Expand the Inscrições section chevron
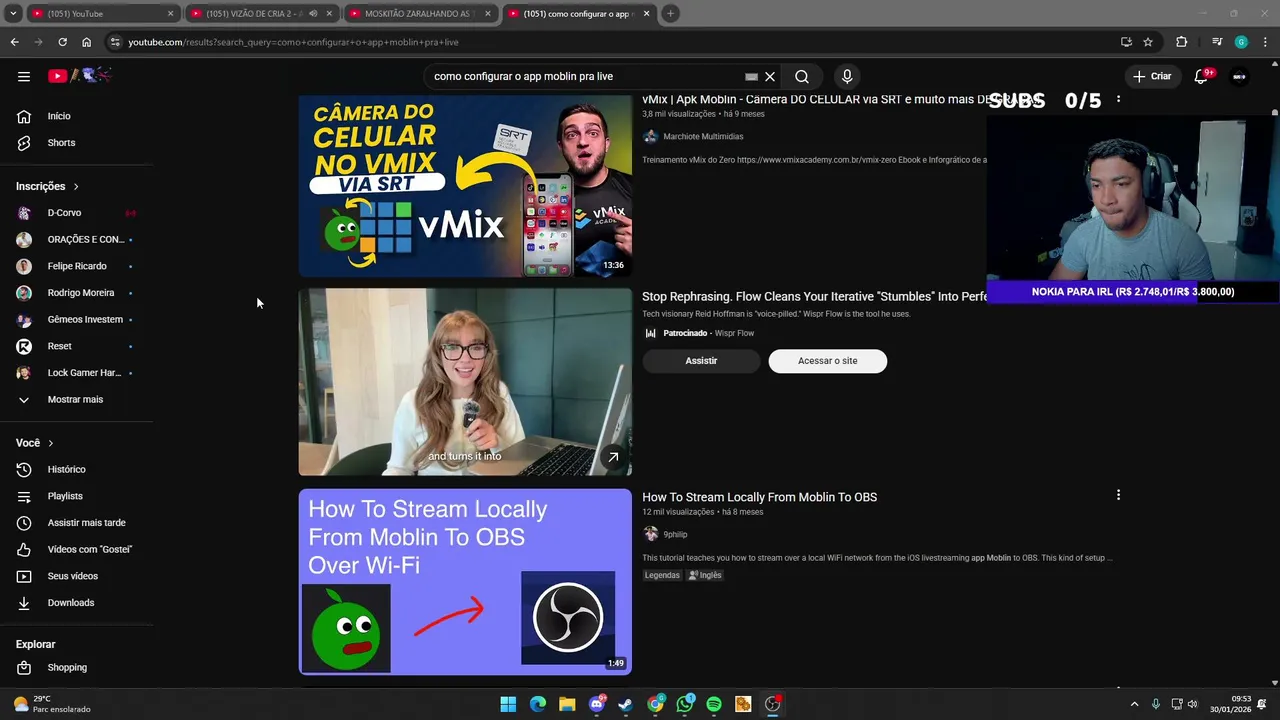This screenshot has height=720, width=1280. click(x=76, y=186)
